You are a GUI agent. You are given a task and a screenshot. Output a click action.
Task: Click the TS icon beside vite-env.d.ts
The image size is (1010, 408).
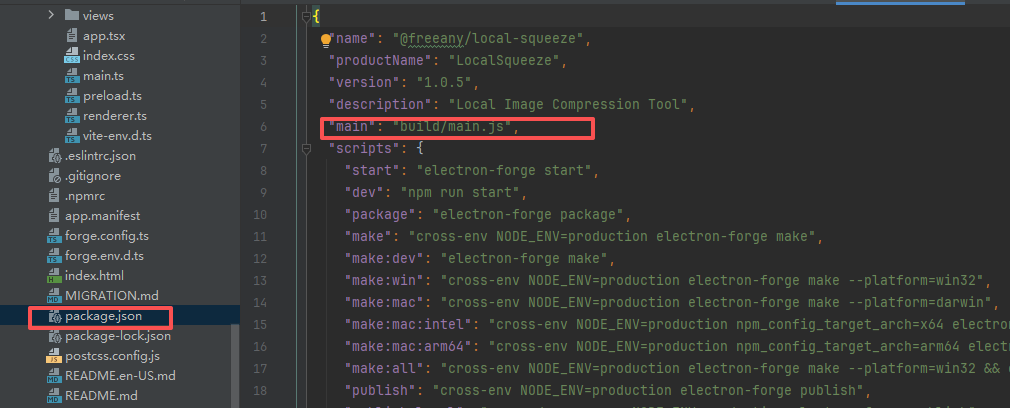(x=71, y=136)
